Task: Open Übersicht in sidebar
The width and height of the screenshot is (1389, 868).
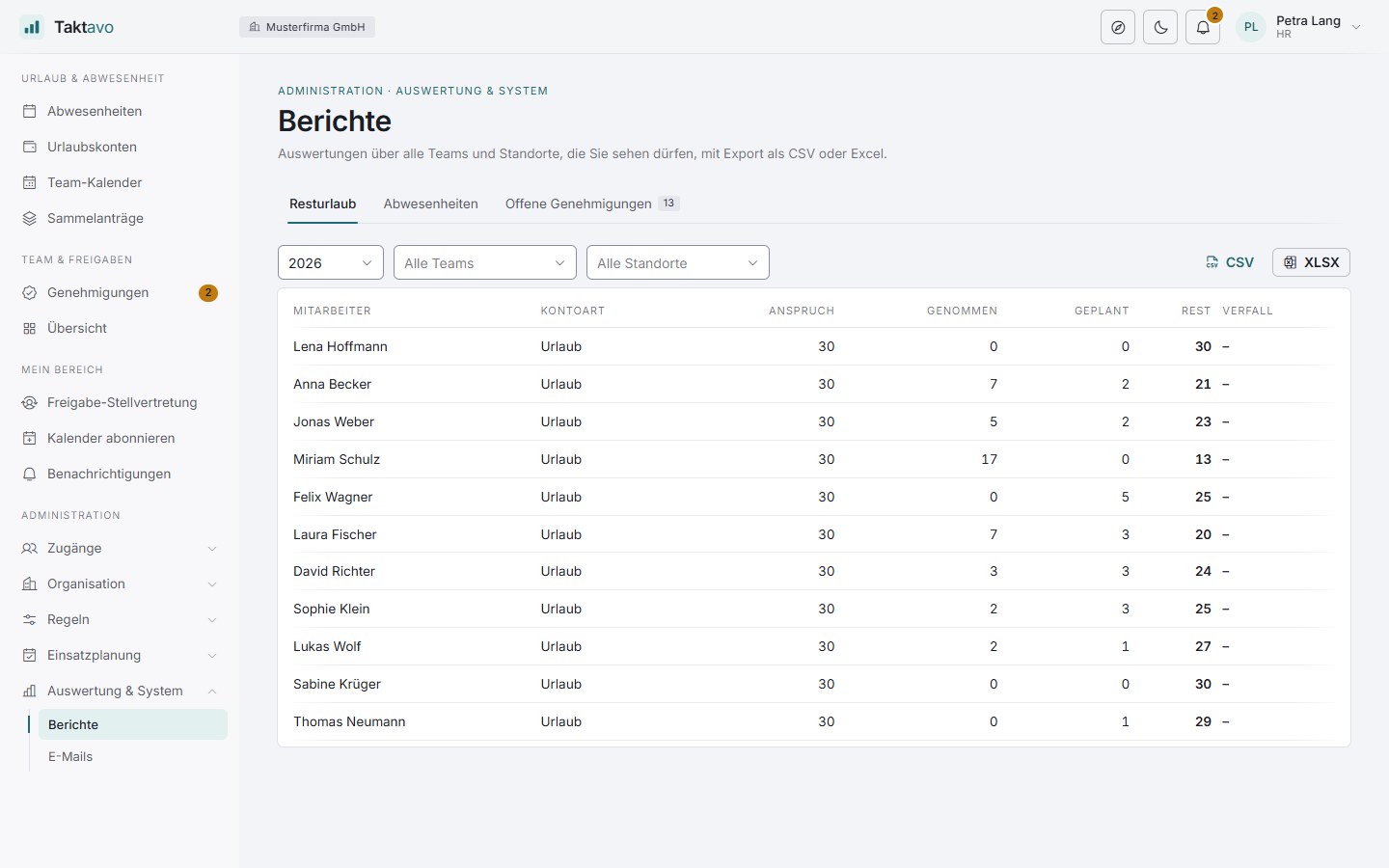Action: coord(120,328)
